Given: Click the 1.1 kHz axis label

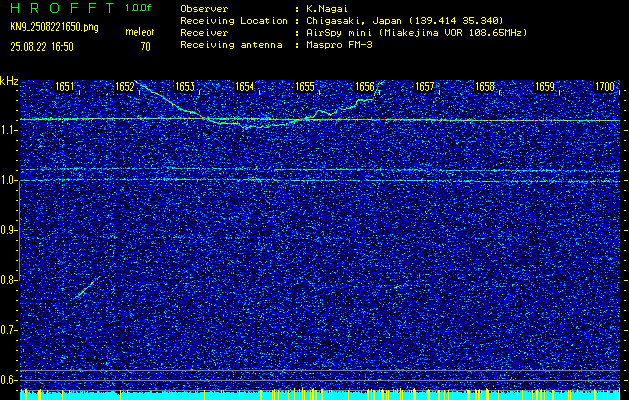Looking at the screenshot, I should [8, 130].
